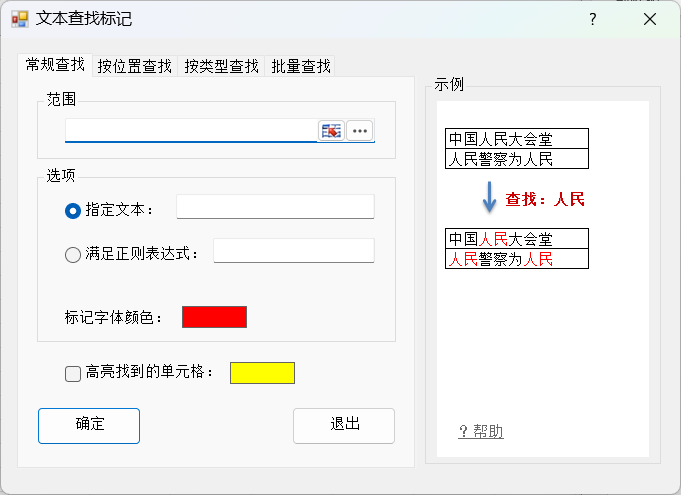Screen dimensions: 681x495
Task: Select the 指定文本 radio button
Action: pos(73,210)
